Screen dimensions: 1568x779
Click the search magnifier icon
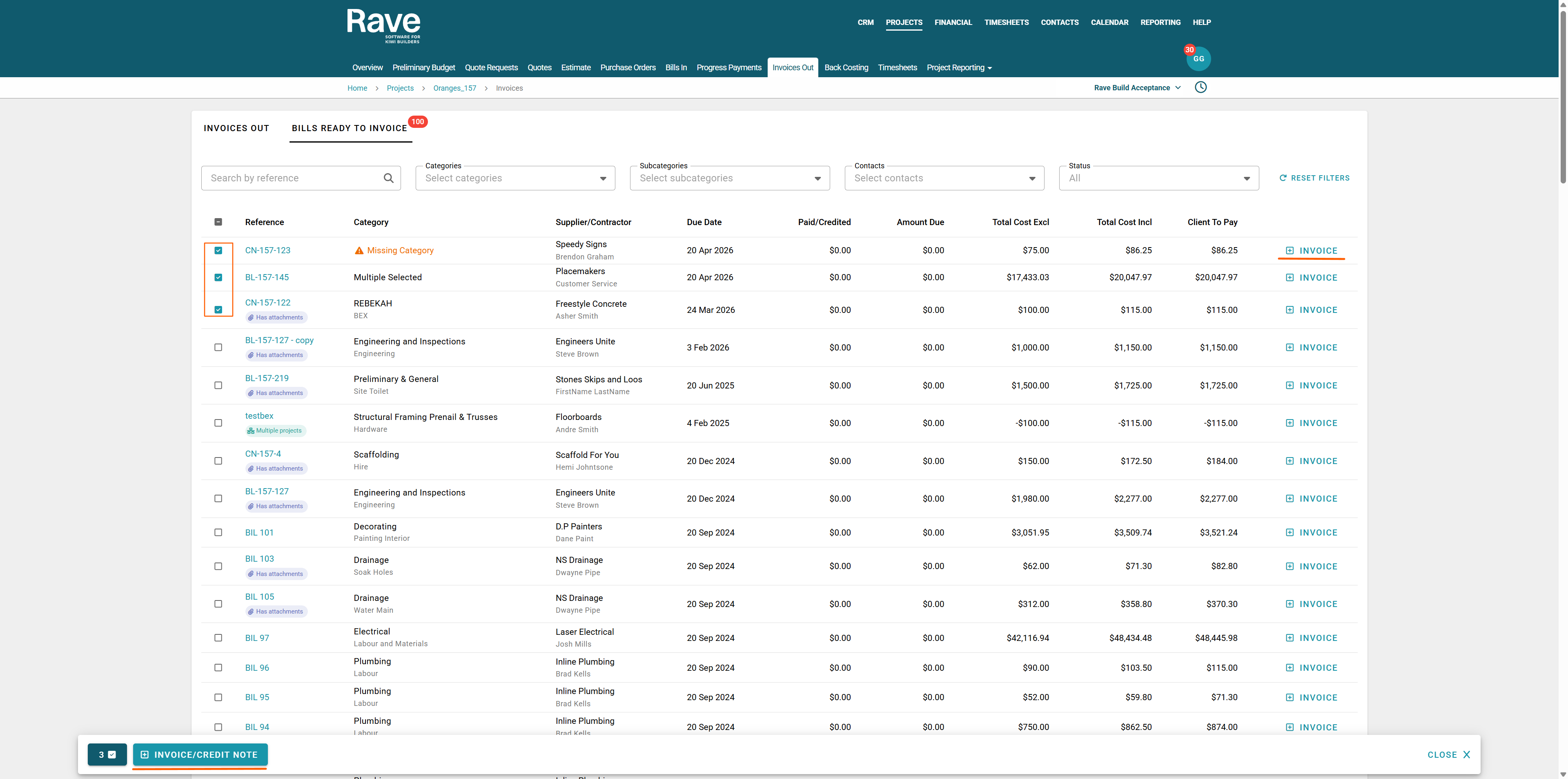pos(388,178)
